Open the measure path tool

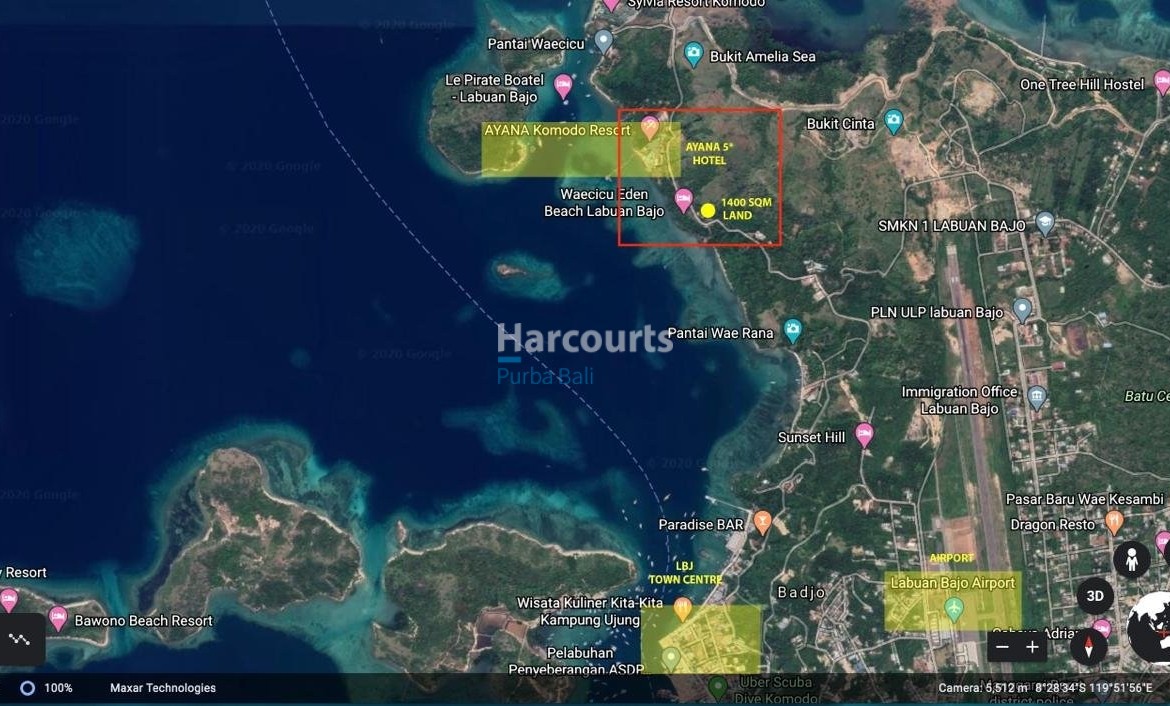click(x=19, y=639)
